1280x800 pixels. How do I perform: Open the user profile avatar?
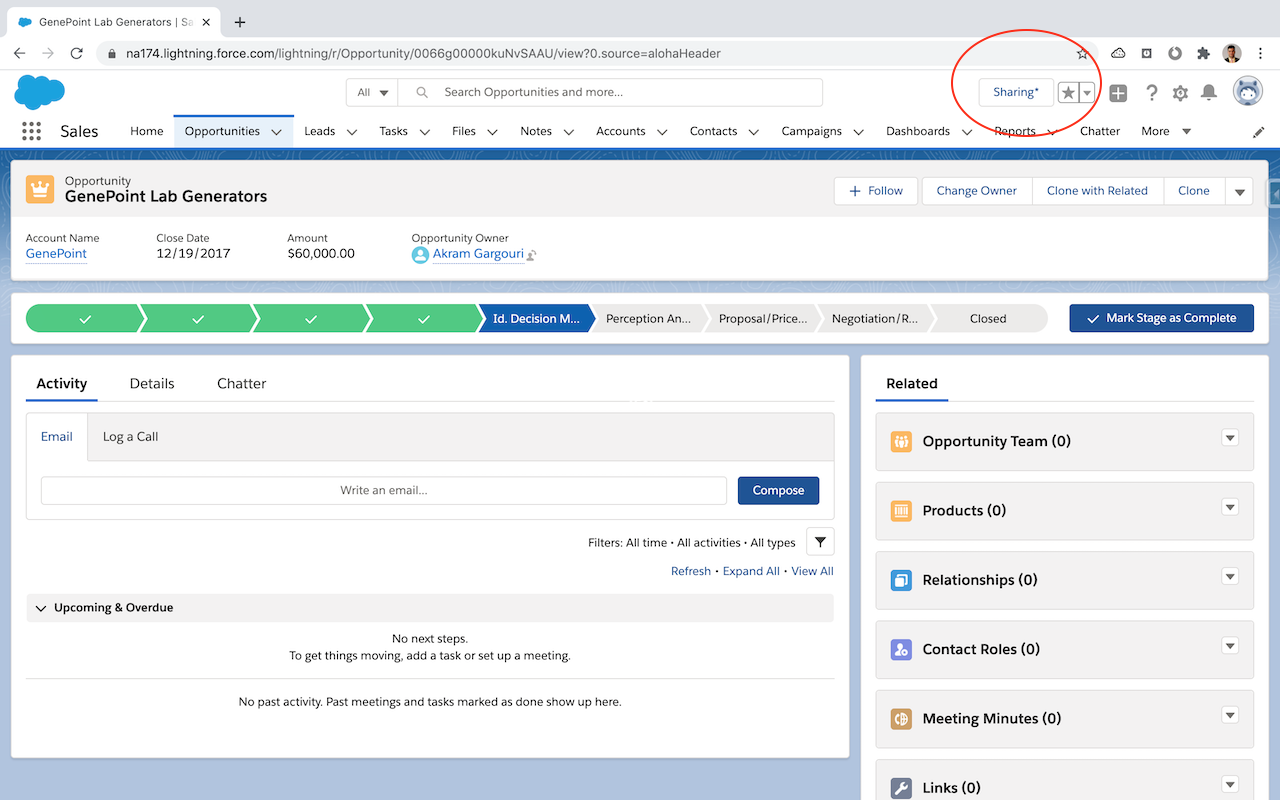coord(1247,92)
